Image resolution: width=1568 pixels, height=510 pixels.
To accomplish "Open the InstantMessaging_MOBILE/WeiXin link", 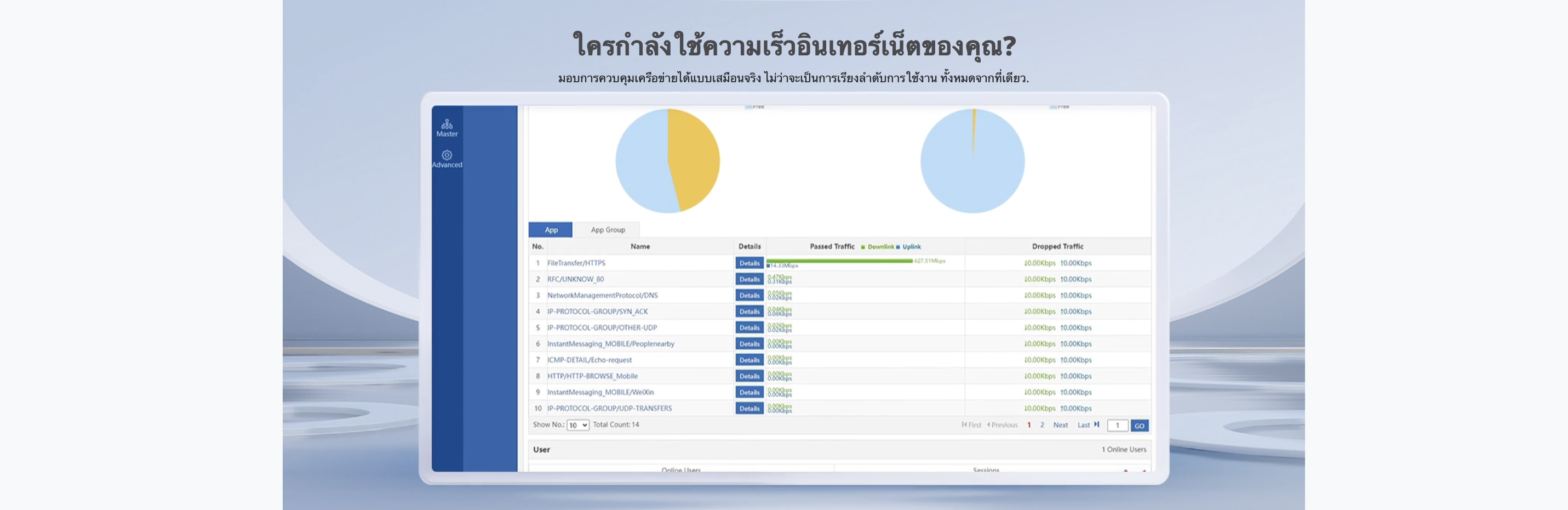I will coord(599,393).
